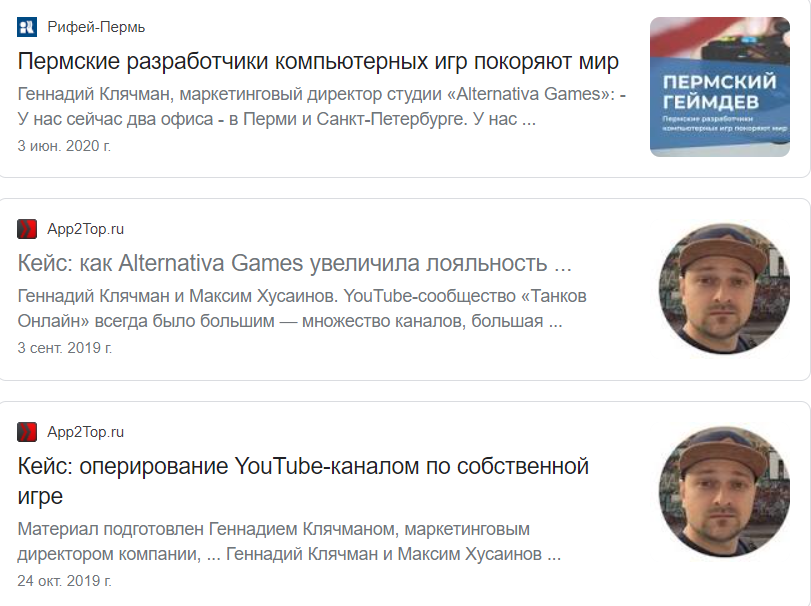Click round photo thumbnail in the bottom card

[x=719, y=492]
